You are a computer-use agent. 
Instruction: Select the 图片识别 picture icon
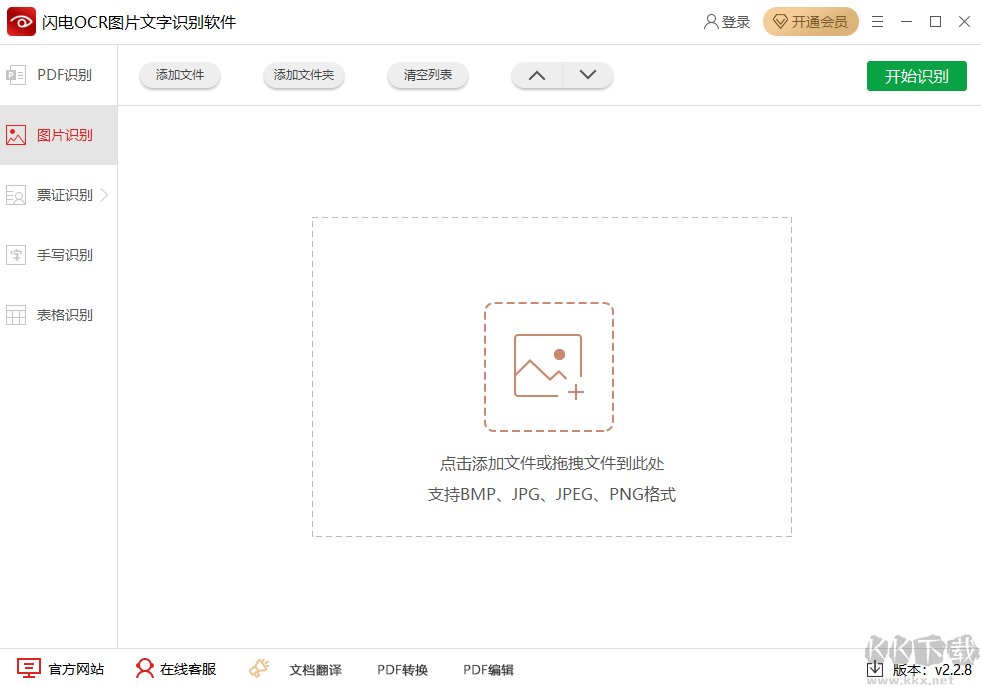(x=16, y=135)
